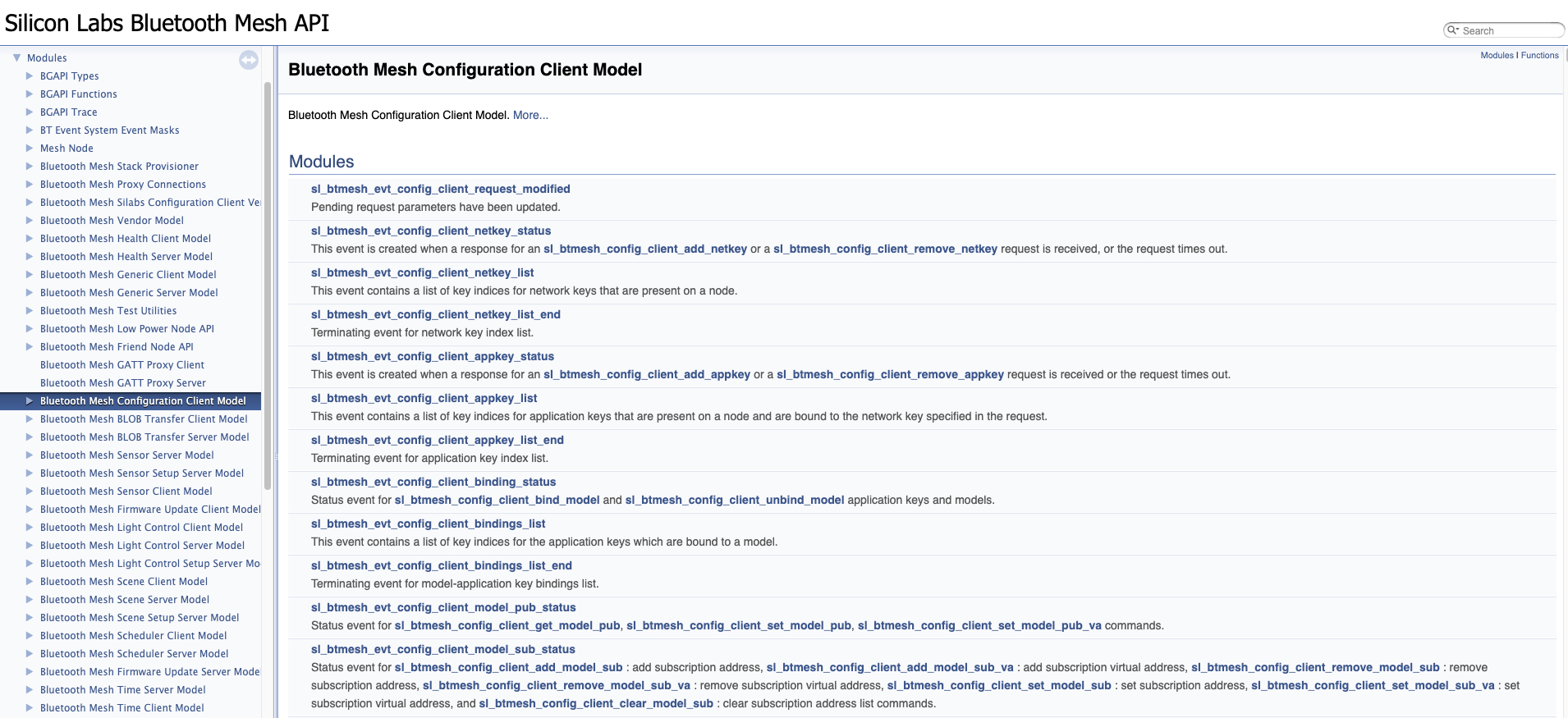Image resolution: width=1568 pixels, height=718 pixels.
Task: Expand Bluetooth Mesh Scene Client Model arrow
Action: click(30, 581)
